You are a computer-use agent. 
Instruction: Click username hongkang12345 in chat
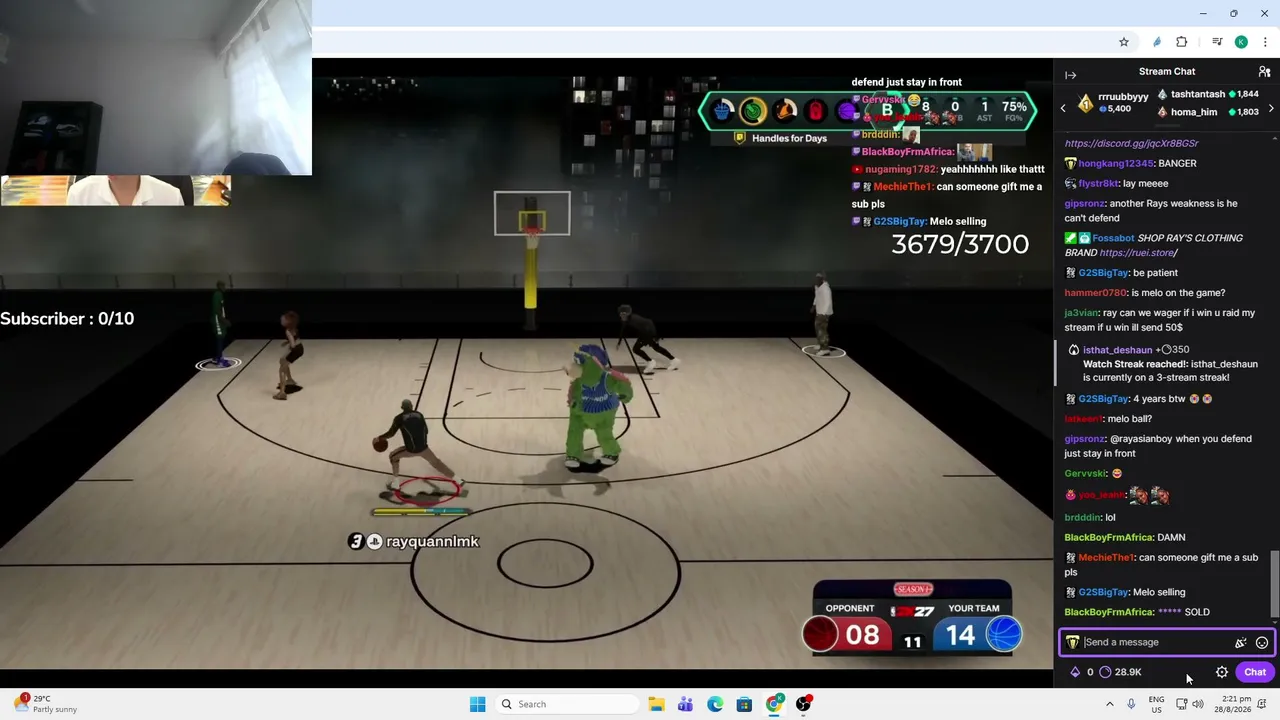point(1116,164)
